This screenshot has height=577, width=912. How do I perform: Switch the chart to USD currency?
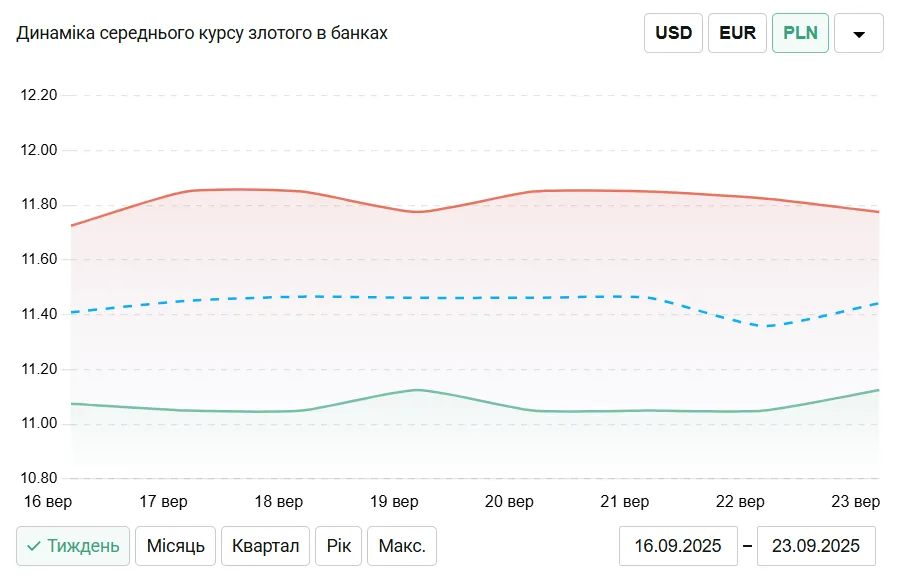pos(673,33)
